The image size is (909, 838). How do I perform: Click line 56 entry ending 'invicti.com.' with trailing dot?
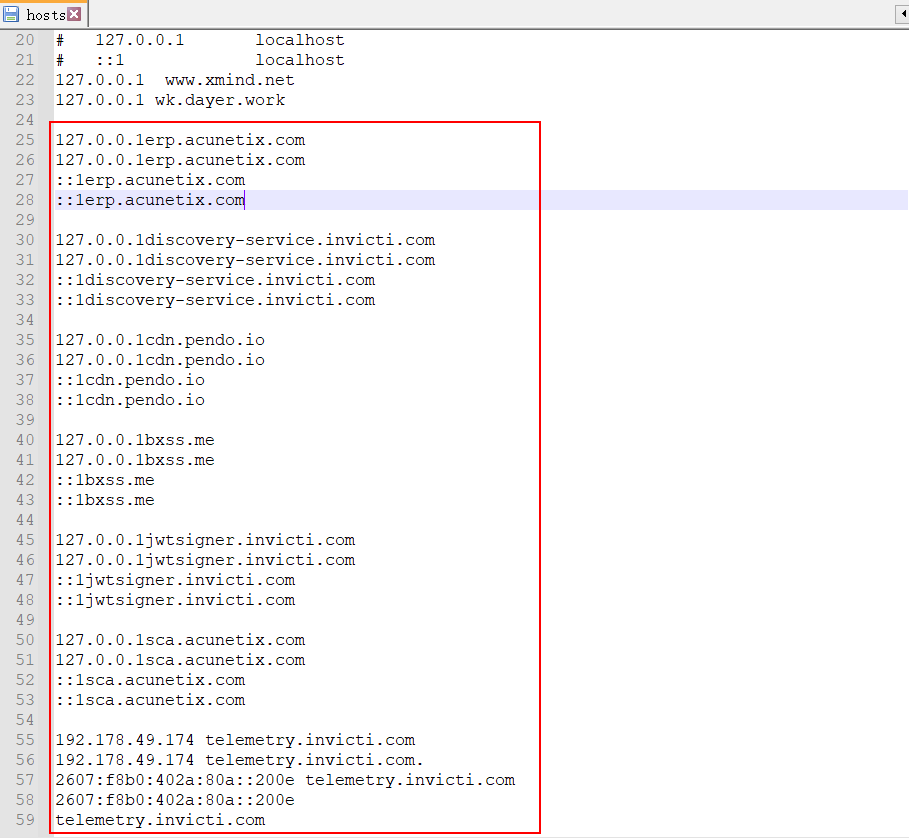point(240,760)
